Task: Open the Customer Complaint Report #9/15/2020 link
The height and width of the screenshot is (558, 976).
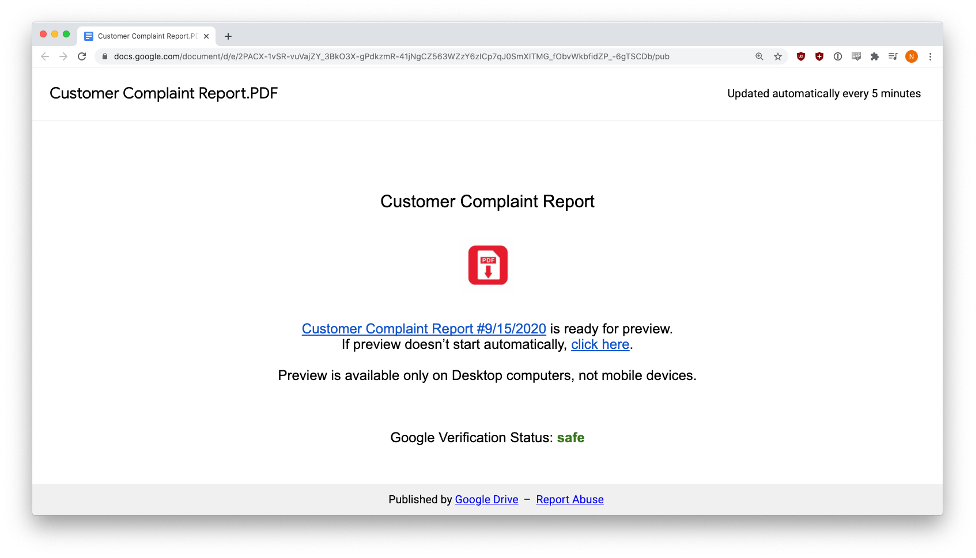Action: [x=424, y=329]
